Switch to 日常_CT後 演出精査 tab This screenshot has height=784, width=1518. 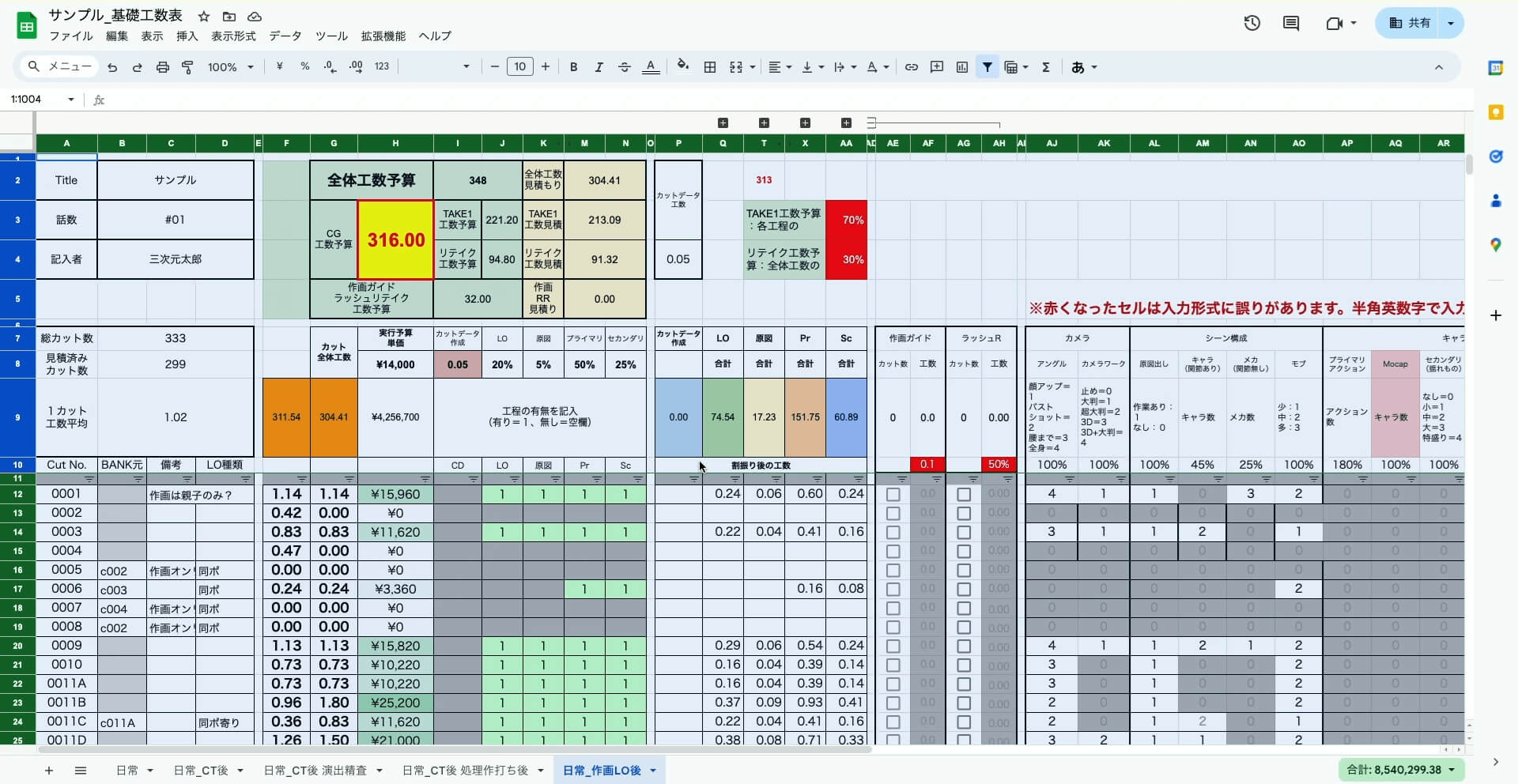pyautogui.click(x=315, y=771)
